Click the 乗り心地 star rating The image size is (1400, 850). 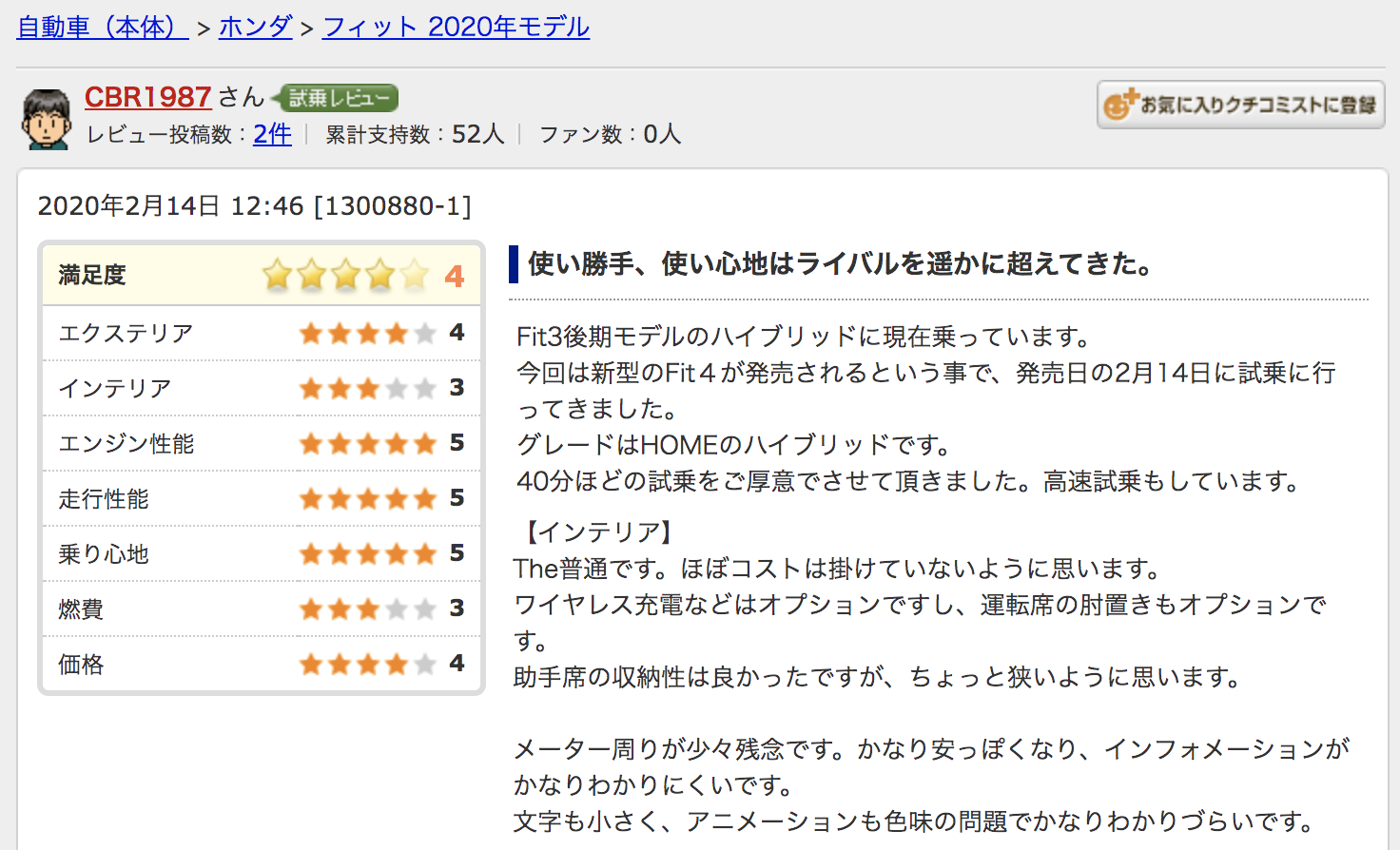tap(367, 553)
